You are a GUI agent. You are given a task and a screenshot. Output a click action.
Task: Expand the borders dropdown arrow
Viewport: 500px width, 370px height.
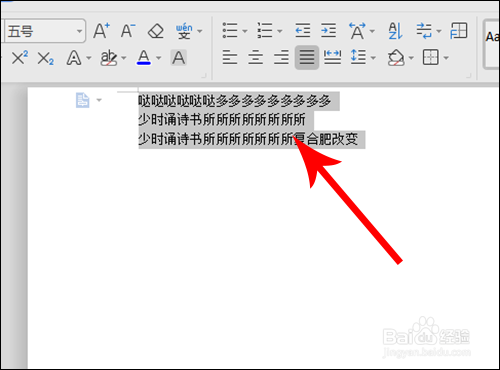(446, 58)
